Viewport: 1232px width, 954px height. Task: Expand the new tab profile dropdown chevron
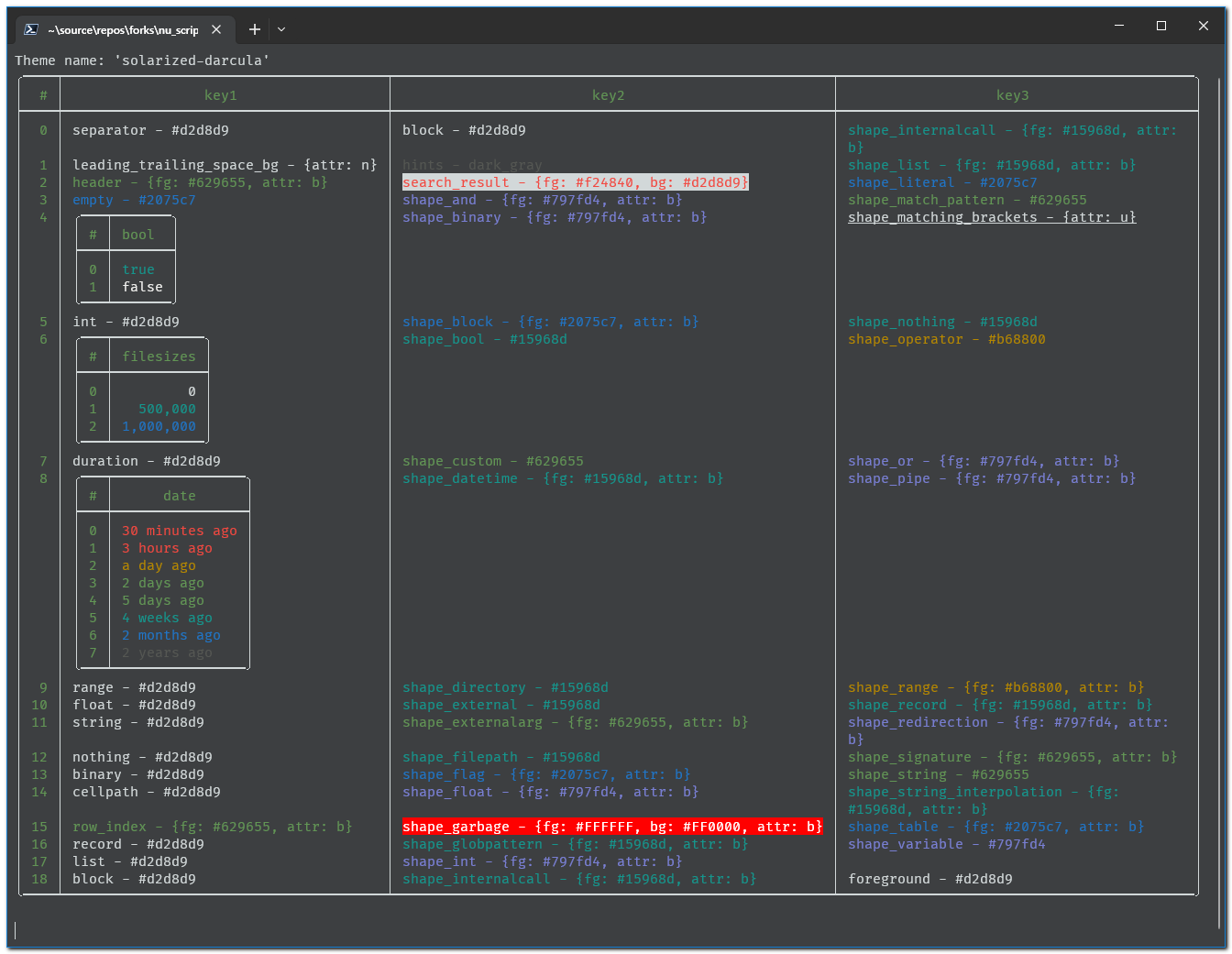point(281,29)
